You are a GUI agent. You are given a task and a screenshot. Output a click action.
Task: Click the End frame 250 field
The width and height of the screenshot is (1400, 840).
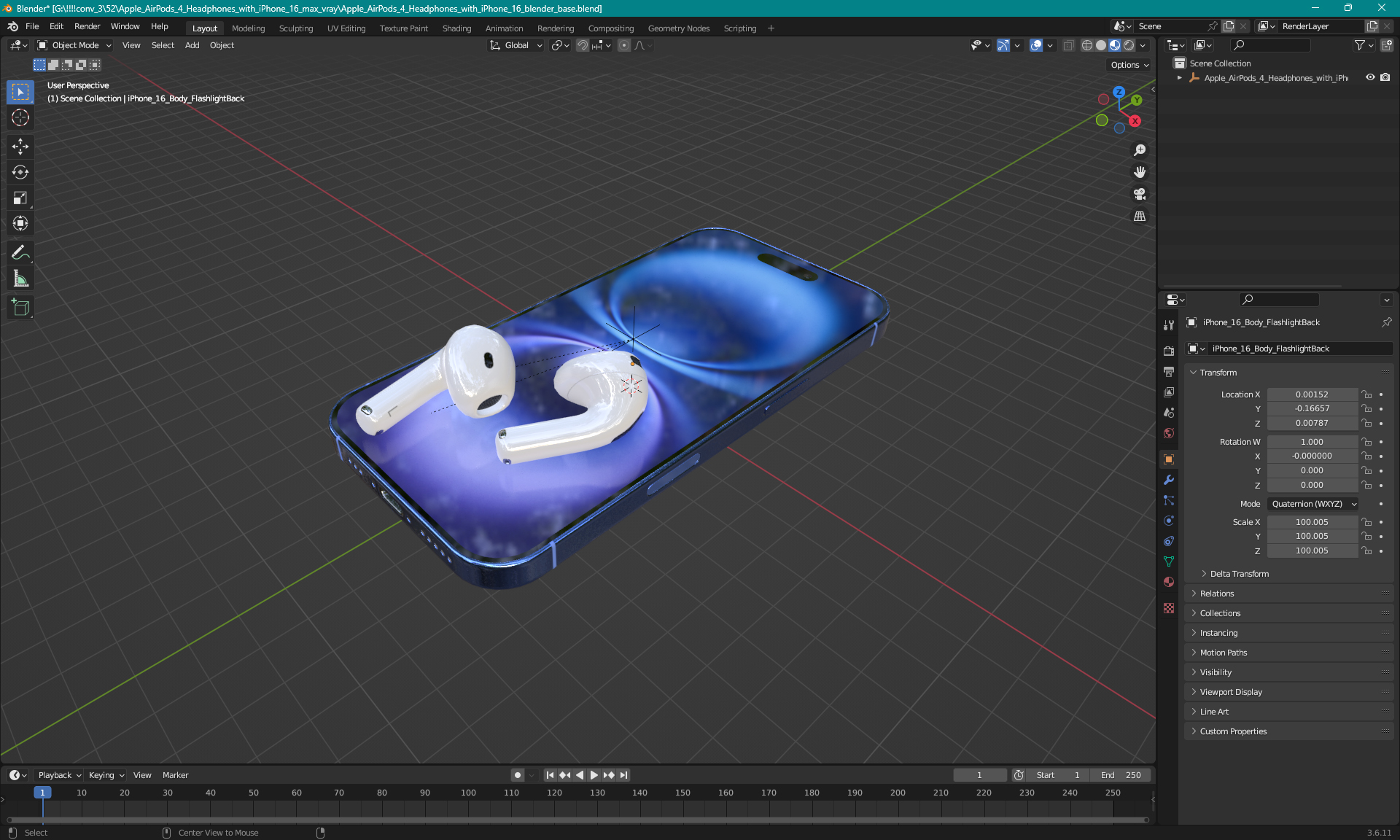coord(1121,775)
